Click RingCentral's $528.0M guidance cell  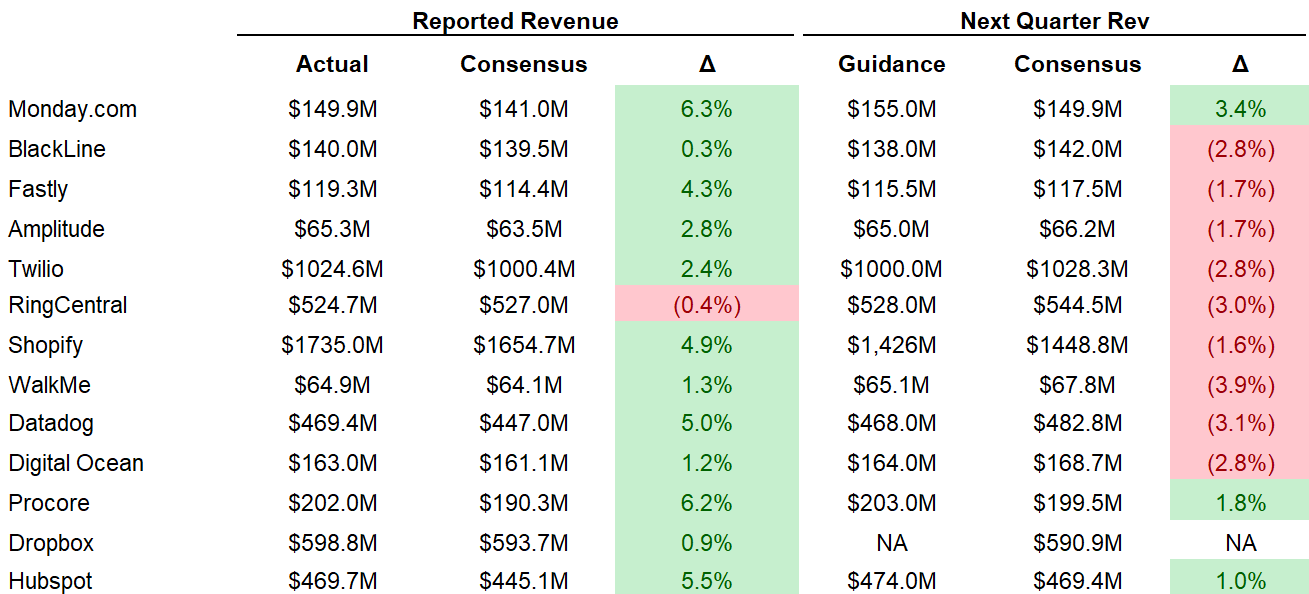point(891,305)
